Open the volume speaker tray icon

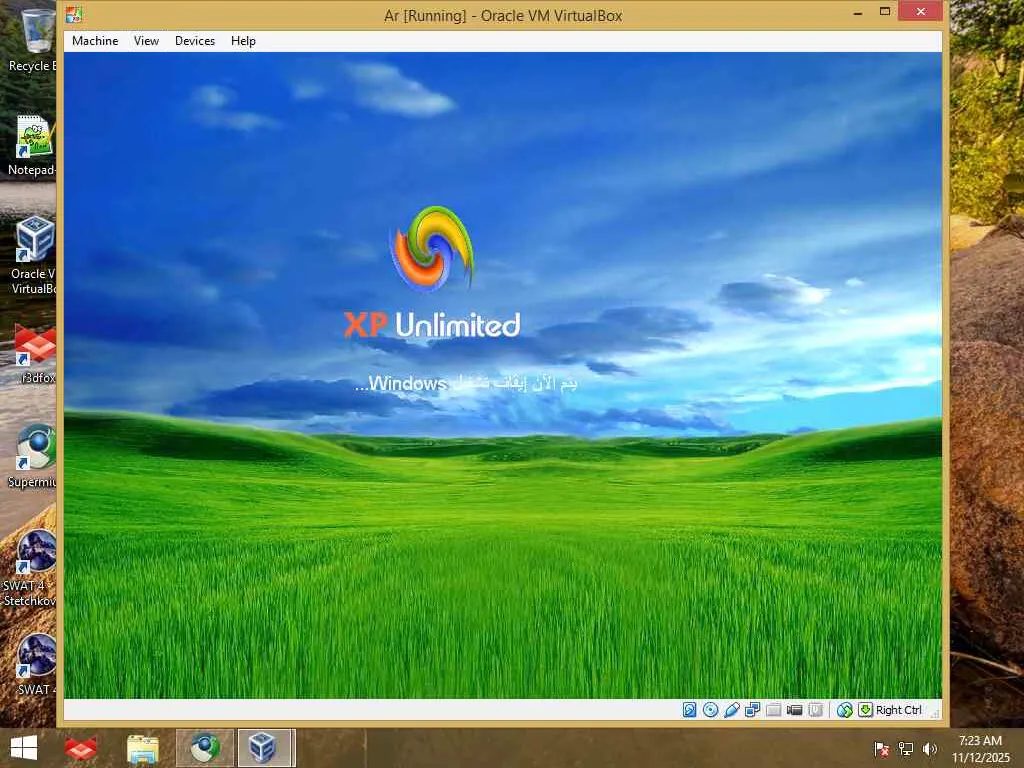[930, 749]
